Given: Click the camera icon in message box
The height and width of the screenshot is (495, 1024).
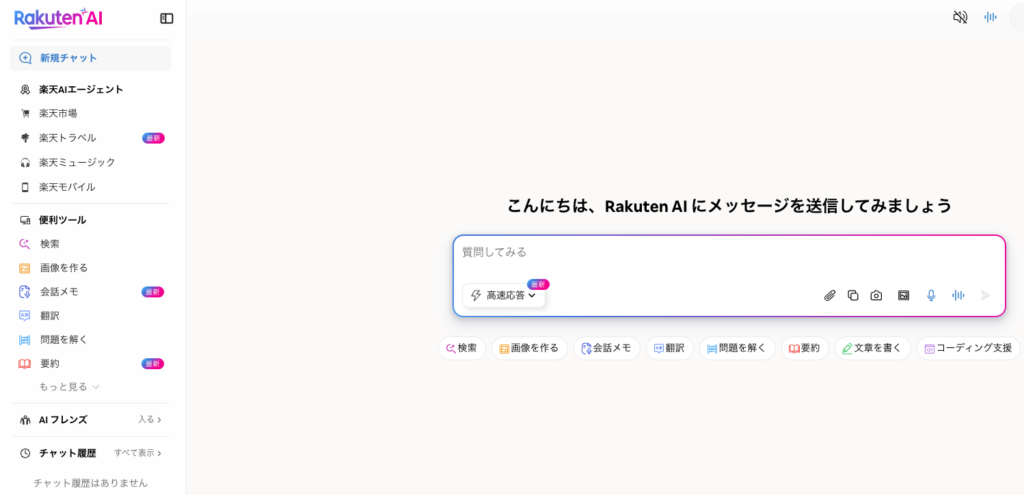Looking at the screenshot, I should 876,295.
